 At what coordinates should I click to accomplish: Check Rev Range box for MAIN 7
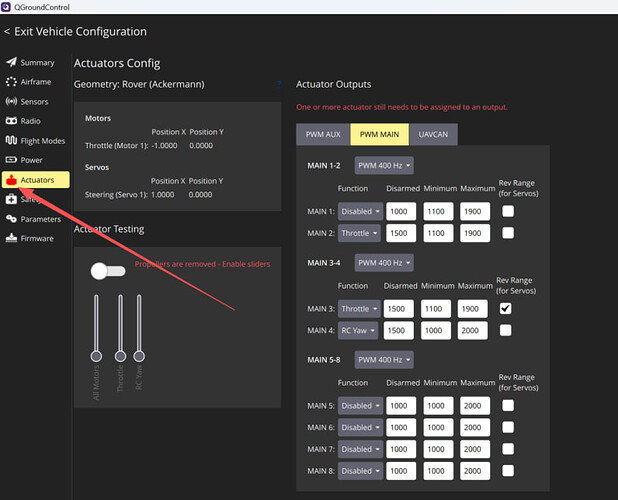point(508,449)
